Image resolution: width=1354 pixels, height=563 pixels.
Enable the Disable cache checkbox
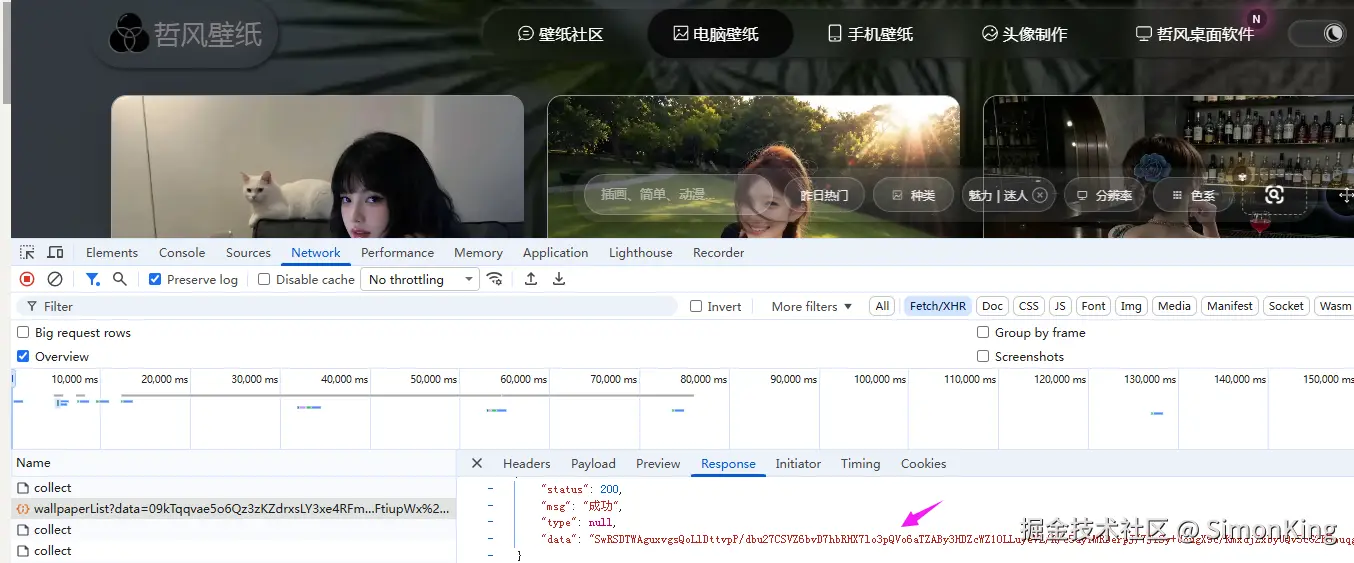(264, 279)
